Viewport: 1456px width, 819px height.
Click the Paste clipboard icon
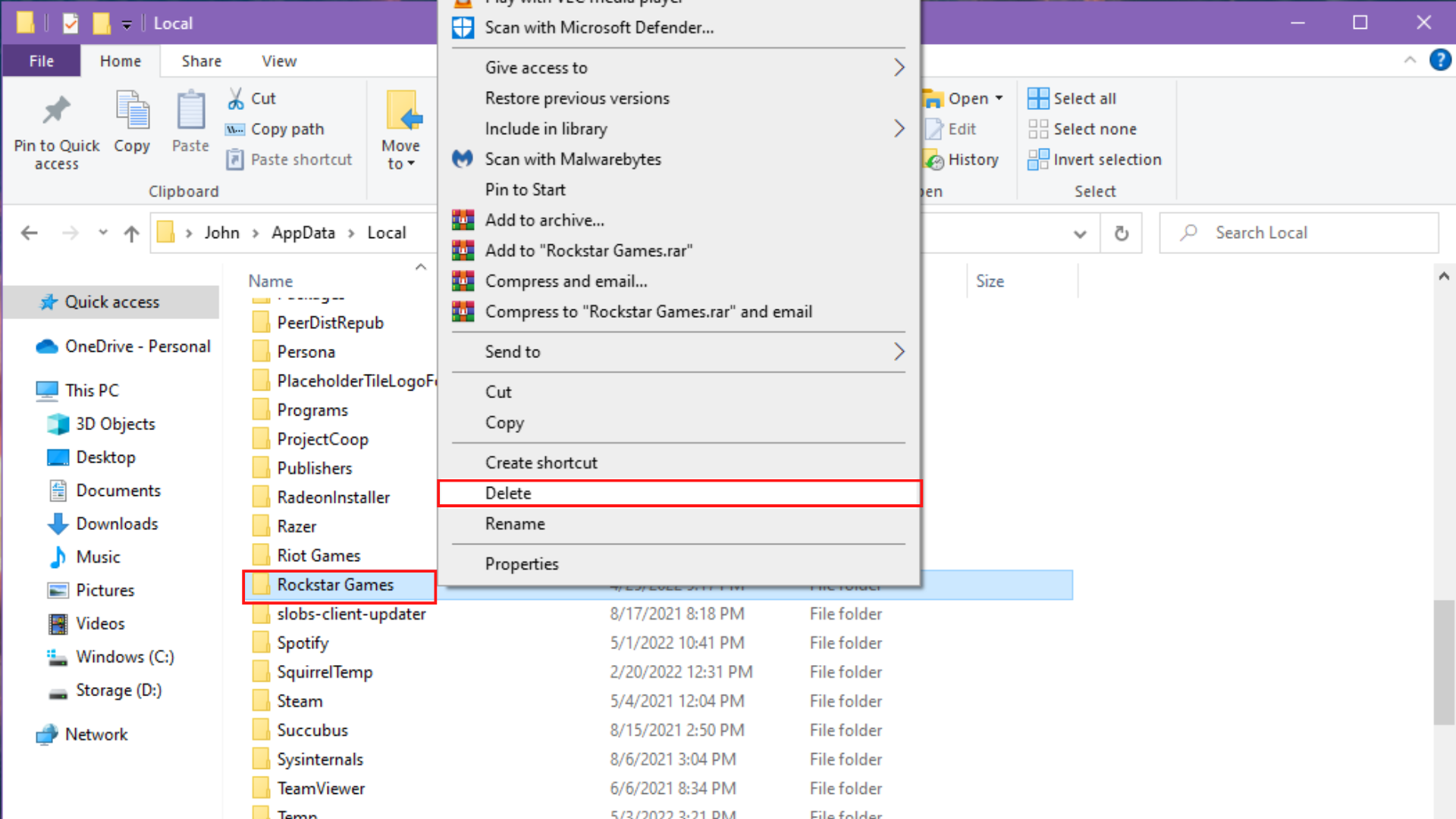190,110
